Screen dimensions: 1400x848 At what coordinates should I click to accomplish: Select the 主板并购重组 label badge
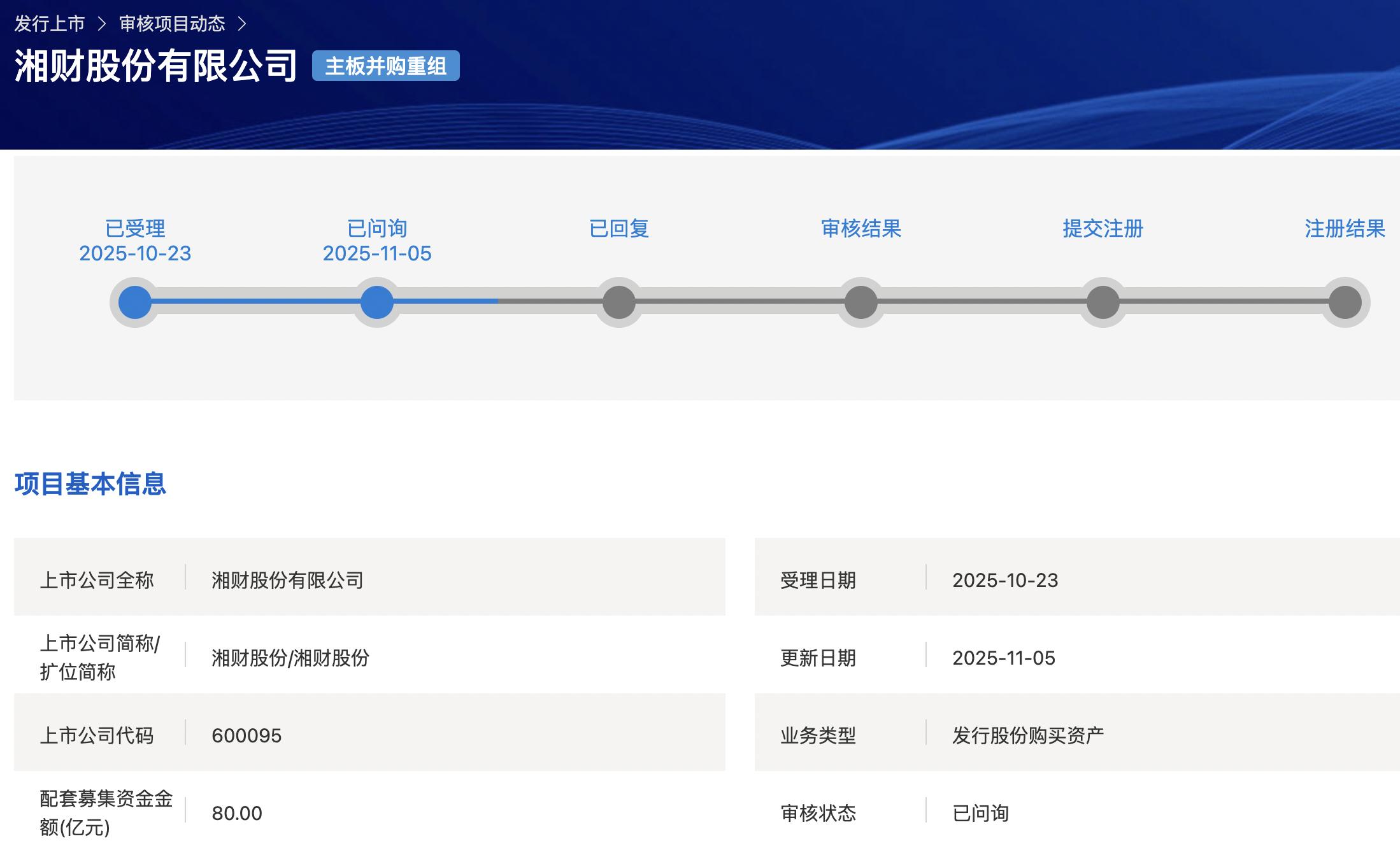click(x=385, y=66)
